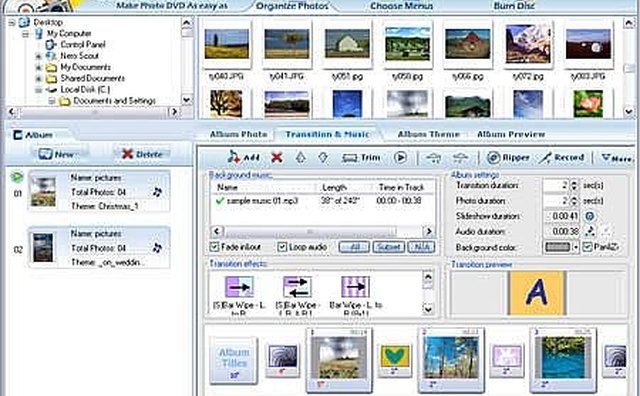This screenshot has height=396, width=640.
Task: Move the music track down
Action: pyautogui.click(x=323, y=157)
